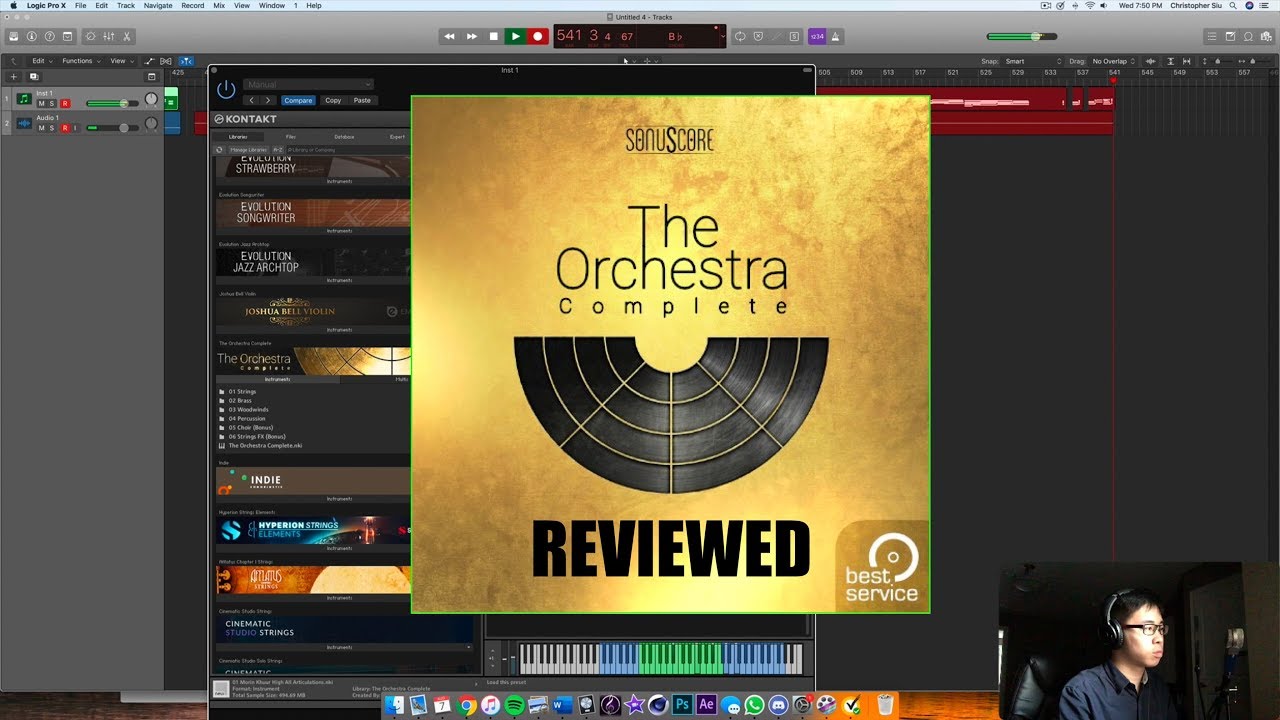Open the Snap Smart dropdown
Viewport: 1280px width, 720px height.
click(1030, 61)
